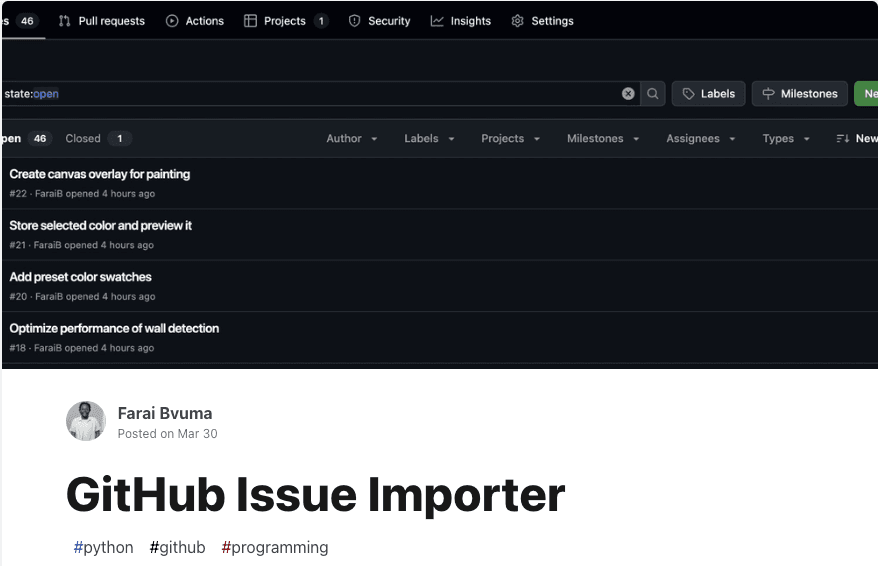Click the Actions play icon
This screenshot has height=566, width=878.
[172, 21]
